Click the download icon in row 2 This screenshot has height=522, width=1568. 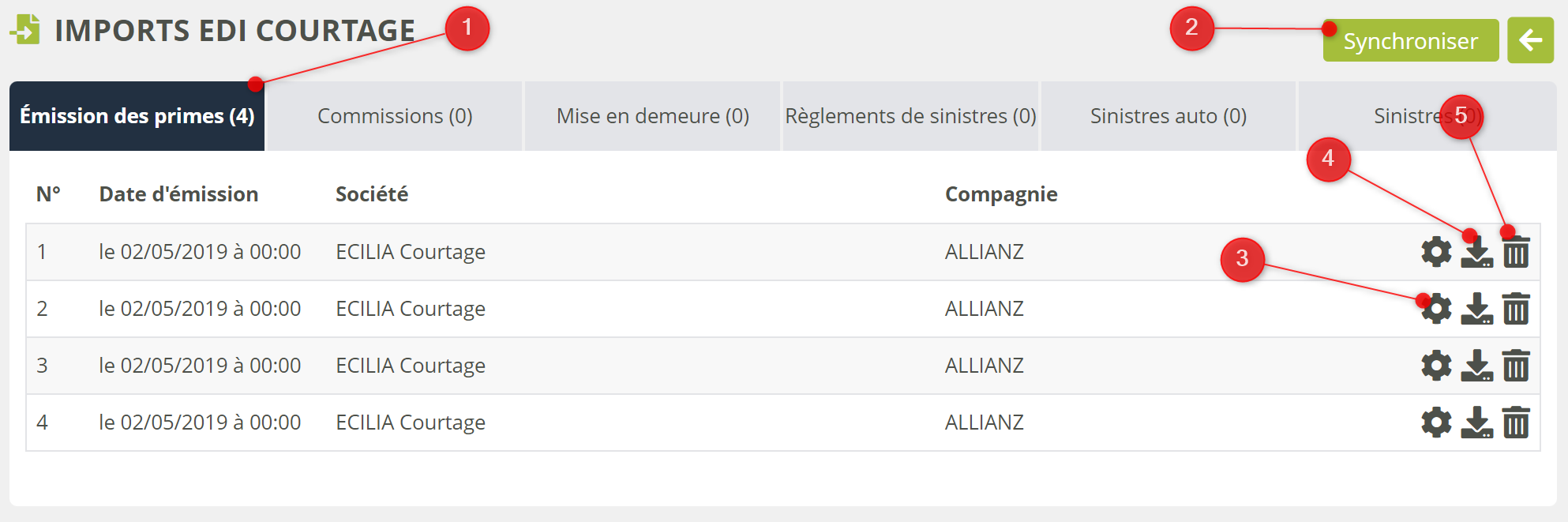(x=1476, y=309)
